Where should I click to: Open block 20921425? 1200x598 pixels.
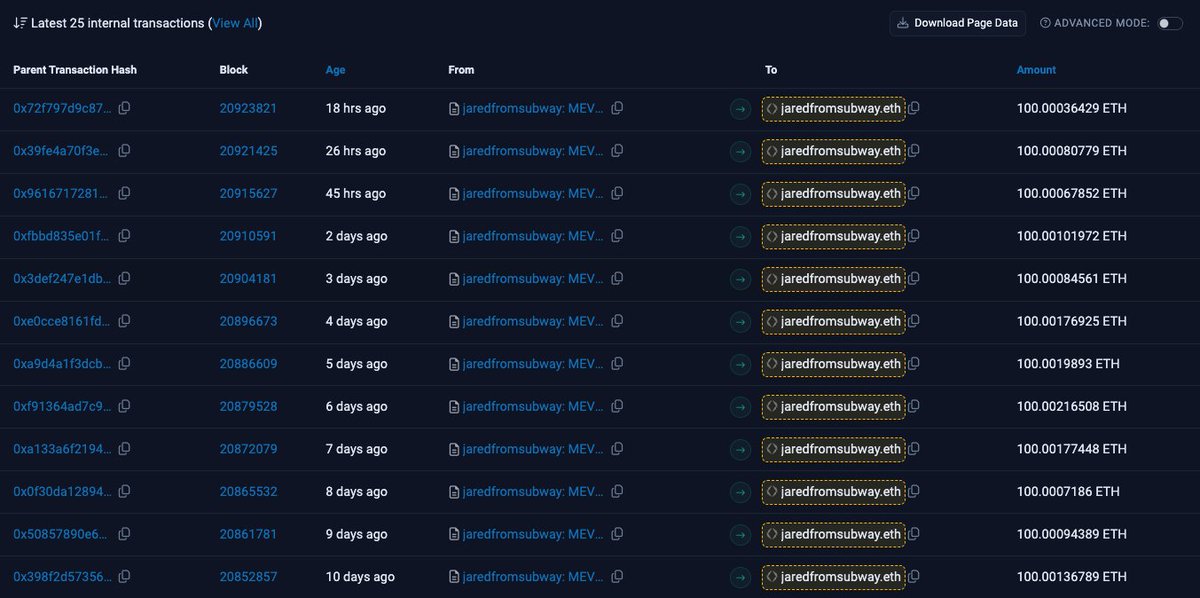[x=248, y=151]
